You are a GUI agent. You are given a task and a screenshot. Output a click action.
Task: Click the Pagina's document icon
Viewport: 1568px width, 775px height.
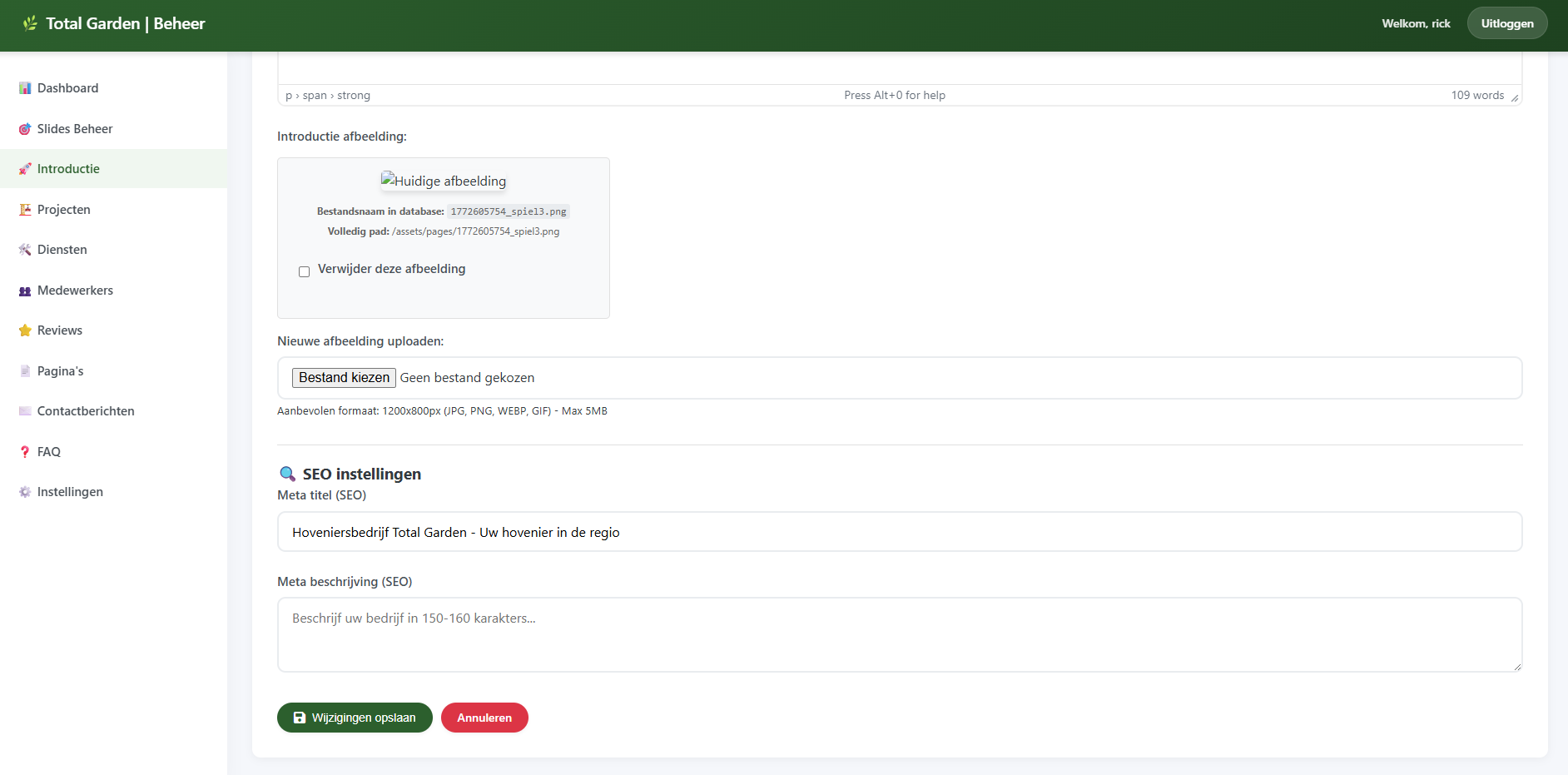pos(25,371)
